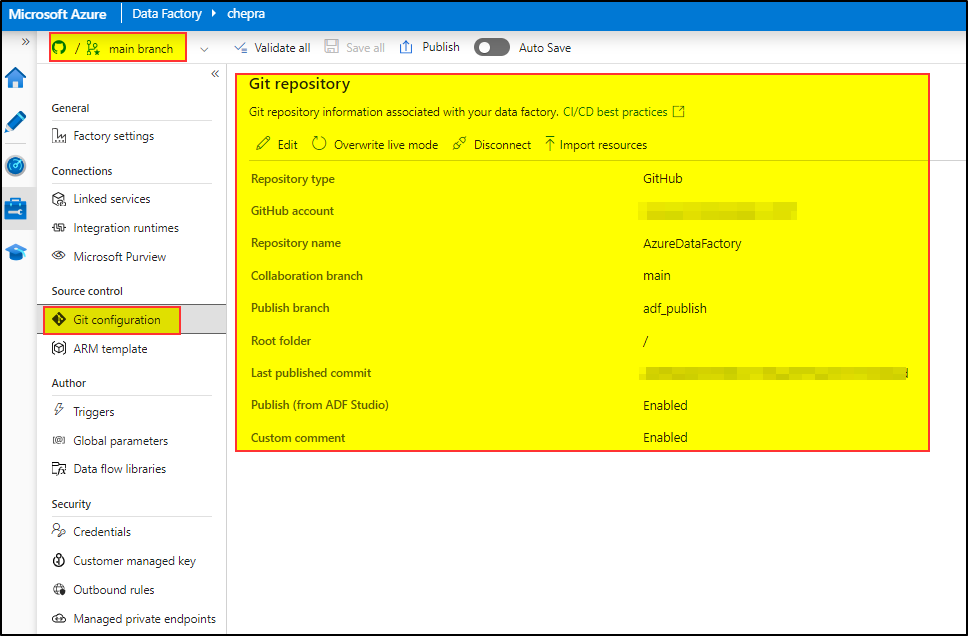Click Microsoft Azure header title
The width and height of the screenshot is (968, 636).
tap(57, 14)
